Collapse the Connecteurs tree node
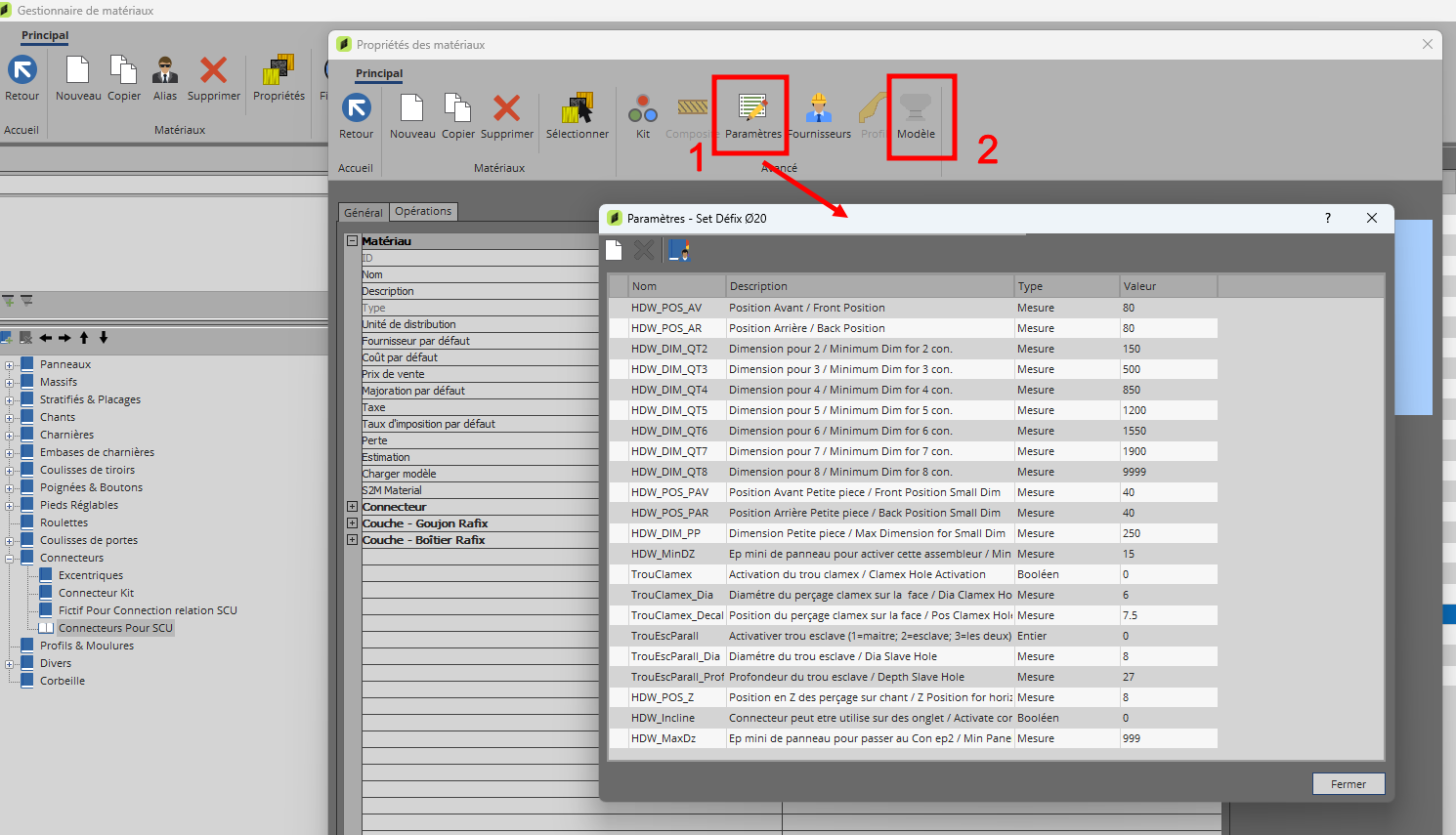Screen dimensions: 1456x835 (x=10, y=559)
